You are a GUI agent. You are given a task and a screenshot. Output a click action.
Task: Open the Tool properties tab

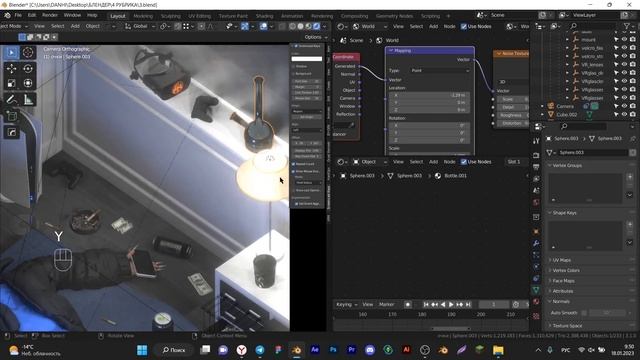coord(536,141)
